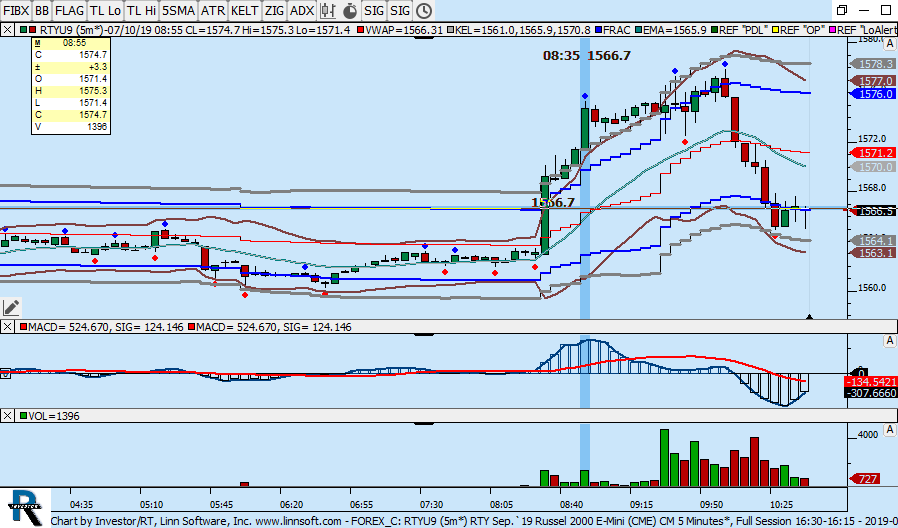Click the -134.5421 MACD signal label
898x528 pixels.
[x=871, y=382]
